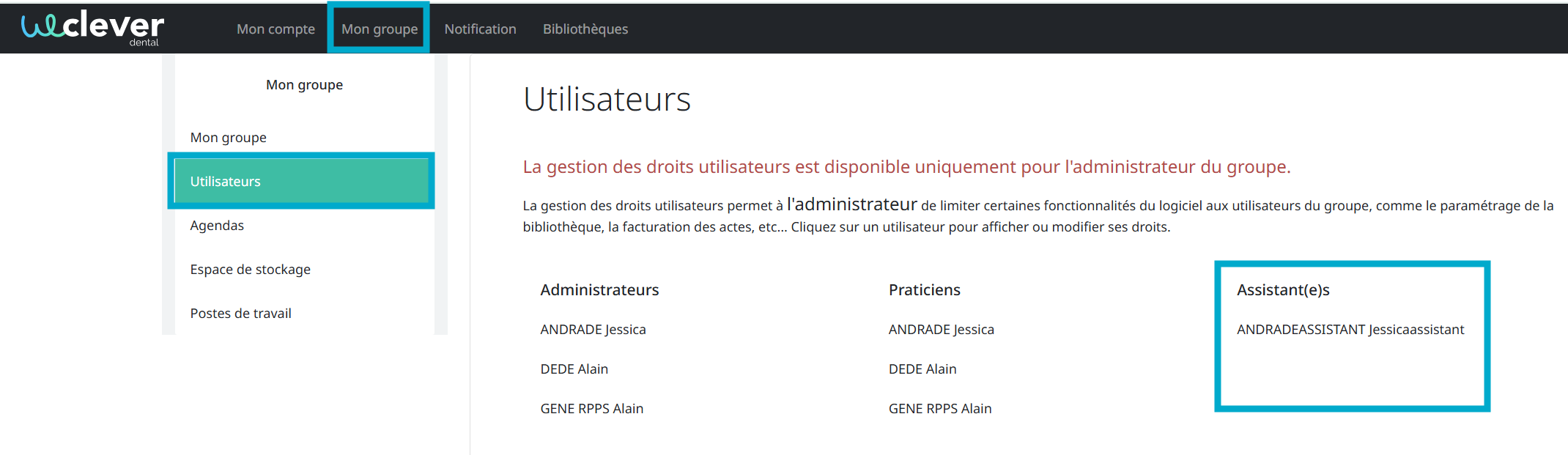Screen dimensions: 1568x455
Task: Select DEDE Alain under Administrateurs
Action: pyautogui.click(x=574, y=369)
